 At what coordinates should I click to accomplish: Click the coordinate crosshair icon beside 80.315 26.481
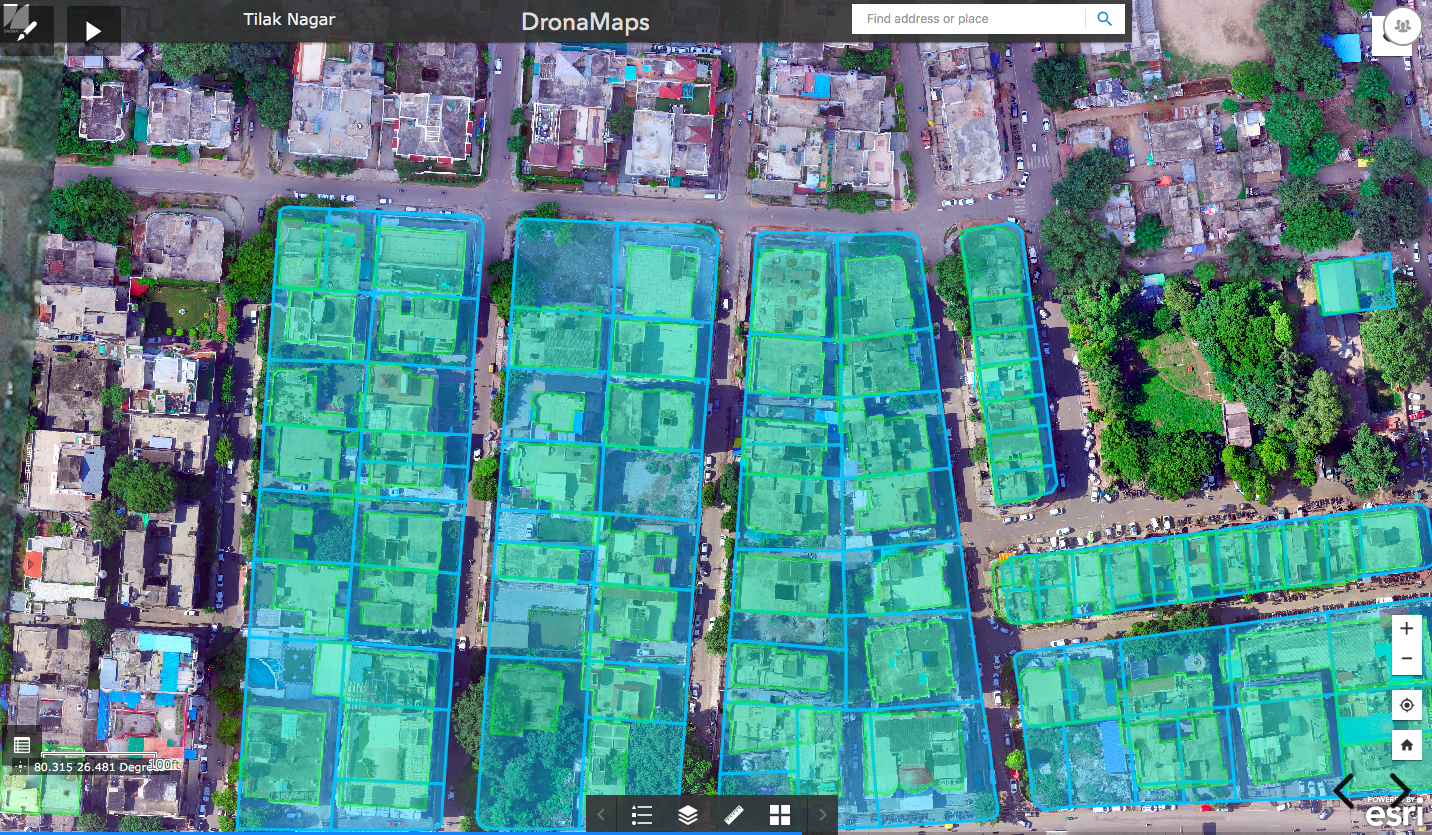(x=21, y=767)
